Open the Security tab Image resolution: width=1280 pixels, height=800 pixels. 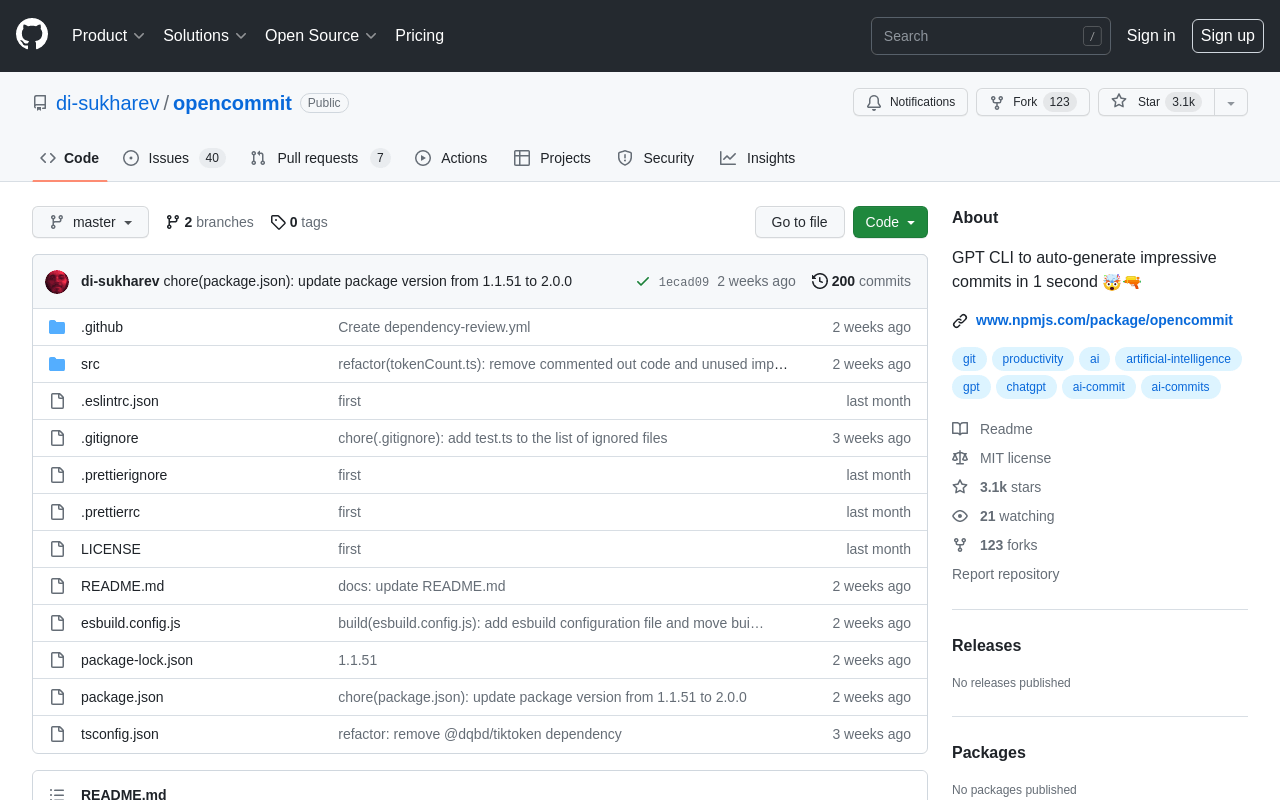656,158
